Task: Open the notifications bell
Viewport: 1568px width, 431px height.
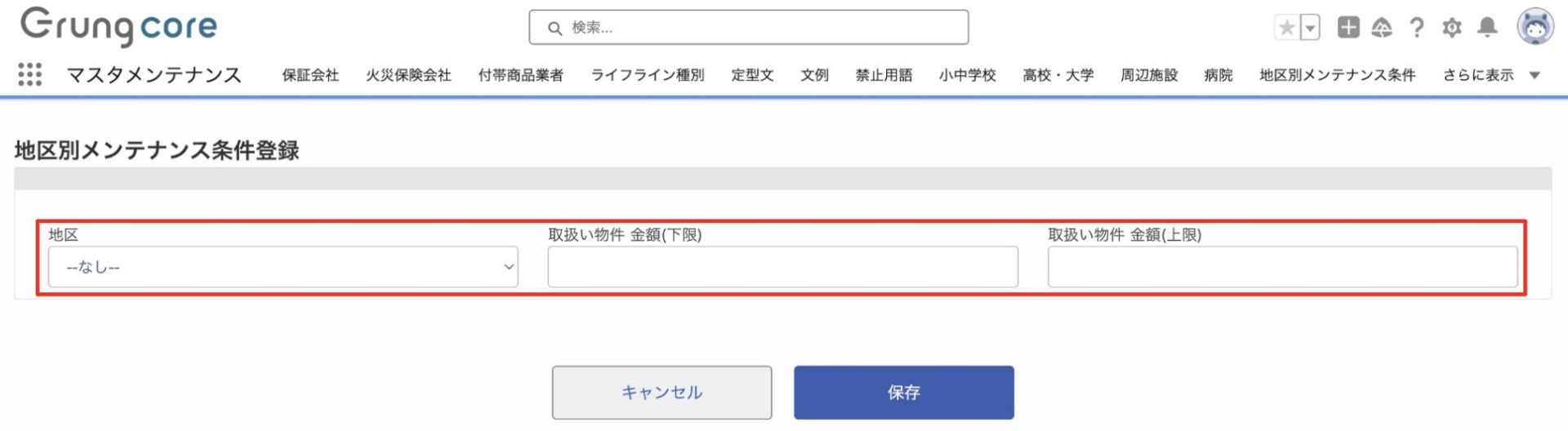Action: [x=1488, y=28]
